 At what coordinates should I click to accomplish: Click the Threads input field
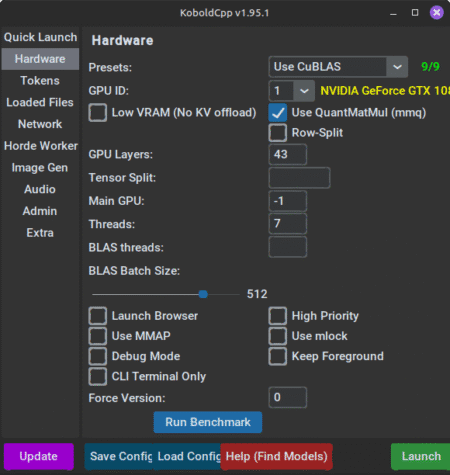(x=288, y=224)
